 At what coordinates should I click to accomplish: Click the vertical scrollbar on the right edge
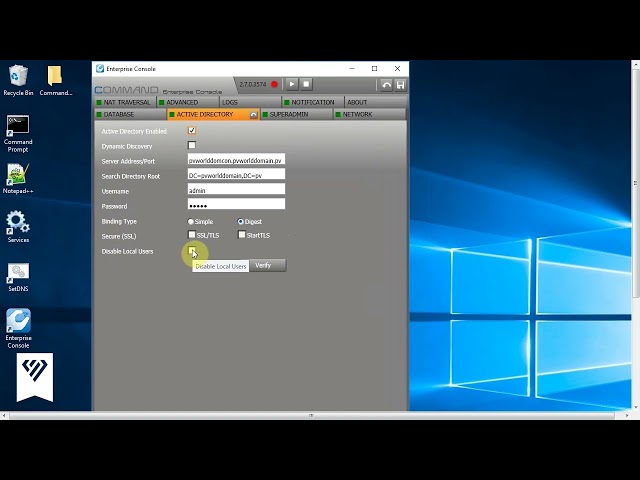pyautogui.click(x=636, y=183)
